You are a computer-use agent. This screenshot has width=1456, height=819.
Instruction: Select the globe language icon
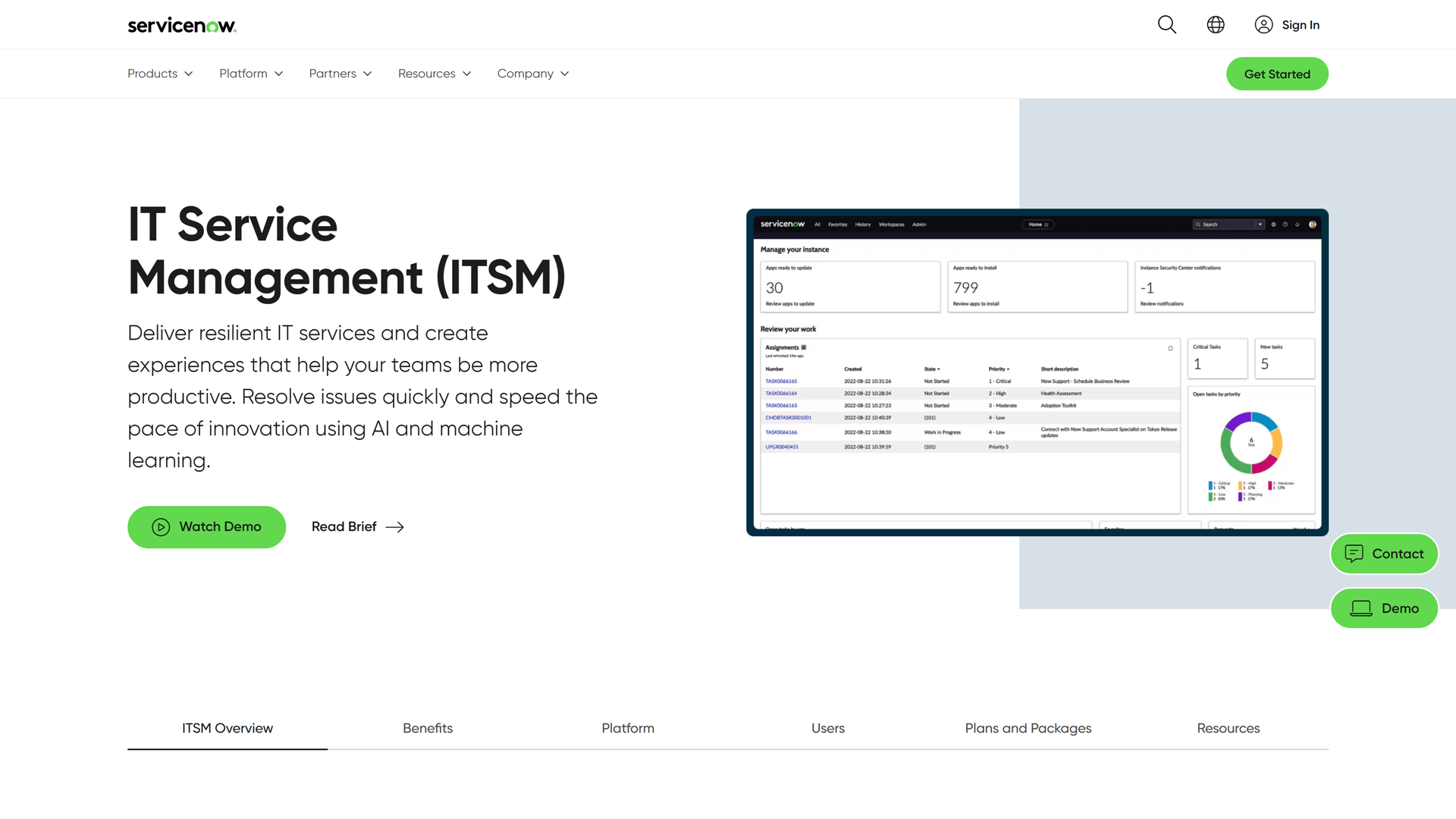(1215, 24)
